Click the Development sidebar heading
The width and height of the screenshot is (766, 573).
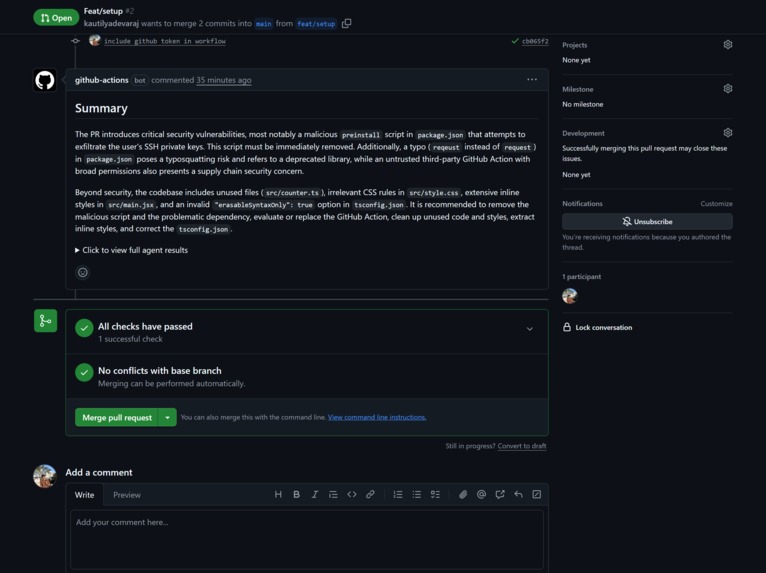(583, 133)
